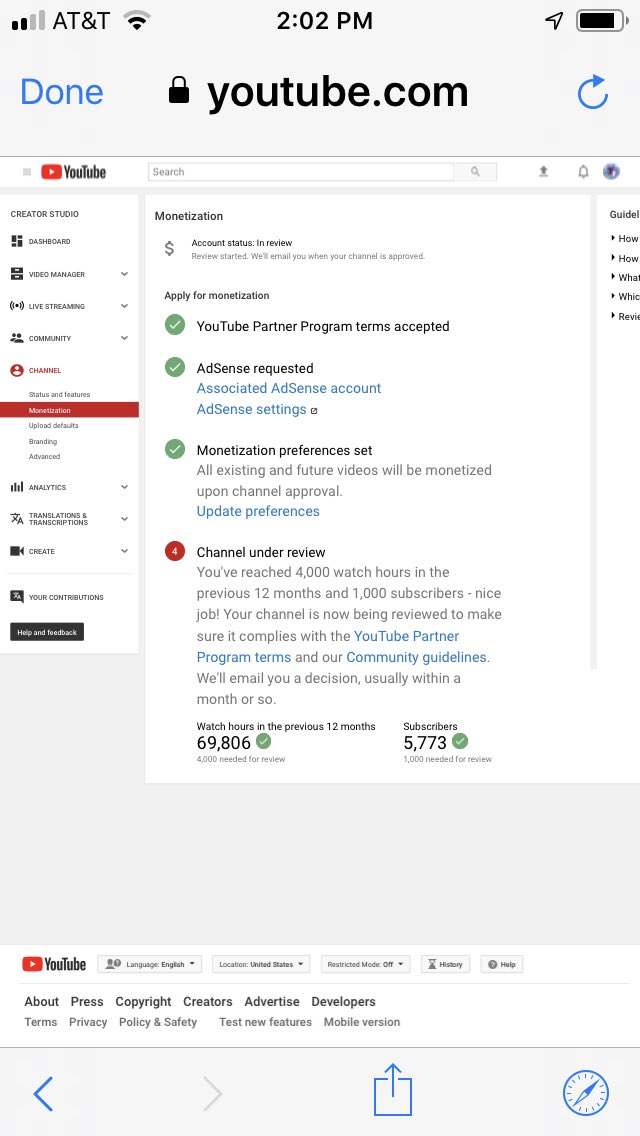This screenshot has height=1136, width=640.
Task: Expand Analytics chevron
Action: (x=125, y=488)
